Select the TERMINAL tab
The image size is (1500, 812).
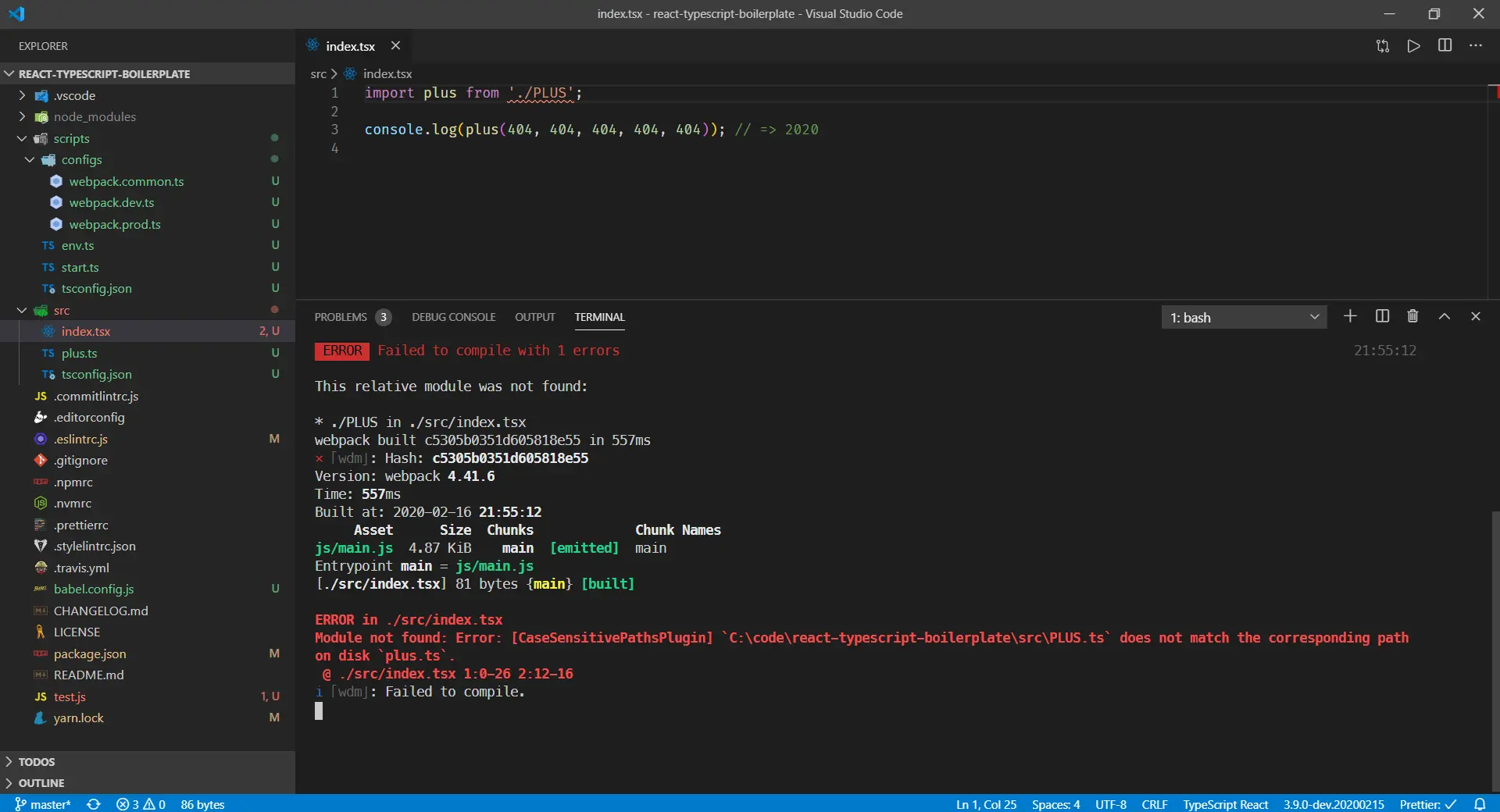[600, 317]
